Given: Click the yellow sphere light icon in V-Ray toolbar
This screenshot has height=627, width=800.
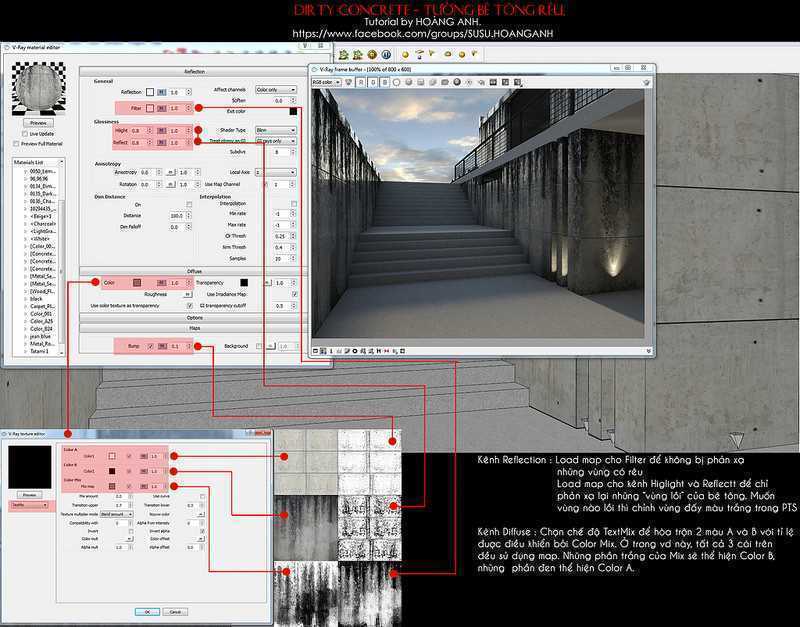Looking at the screenshot, I should (x=405, y=55).
